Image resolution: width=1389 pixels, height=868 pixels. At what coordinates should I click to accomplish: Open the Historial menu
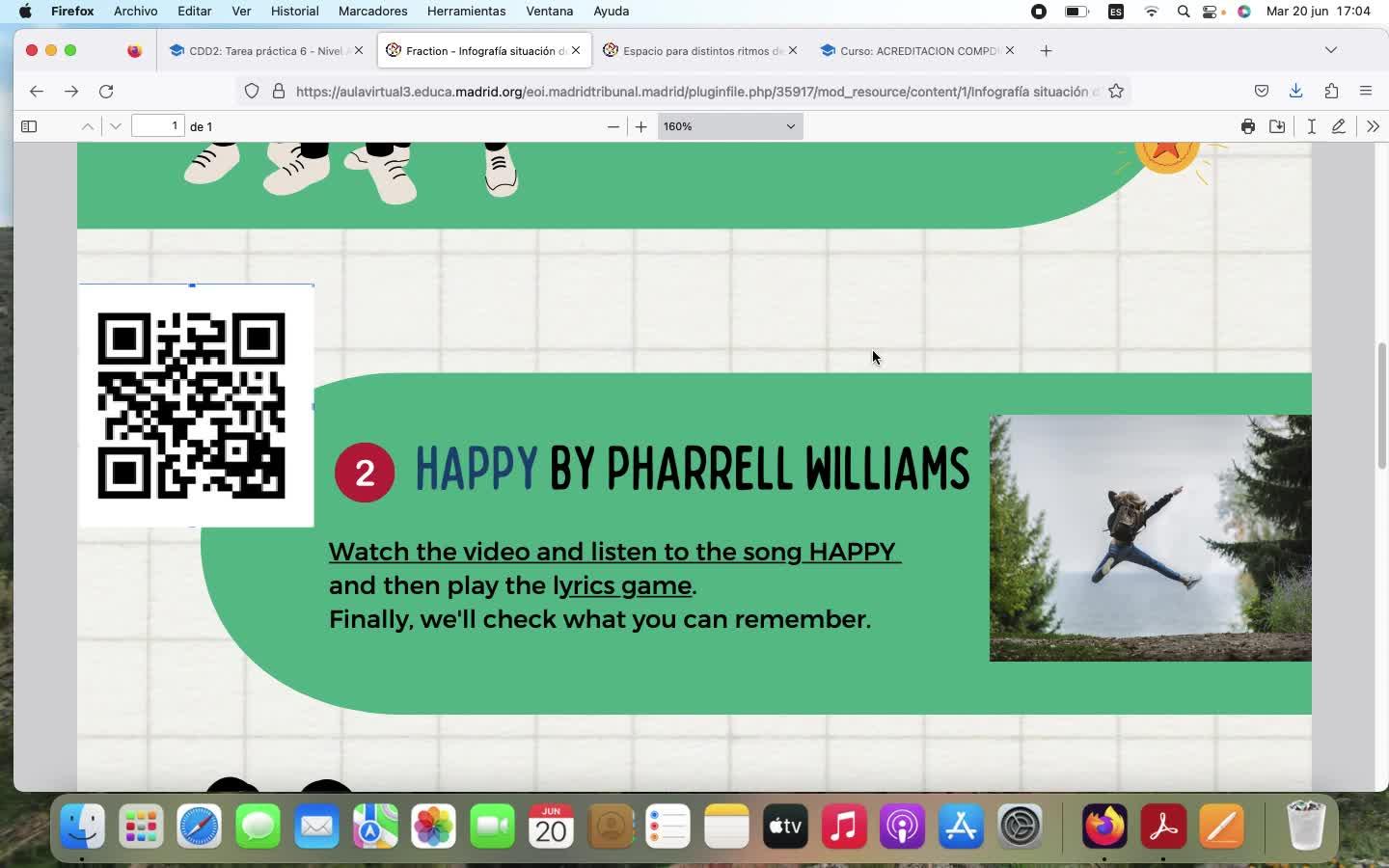tap(294, 12)
